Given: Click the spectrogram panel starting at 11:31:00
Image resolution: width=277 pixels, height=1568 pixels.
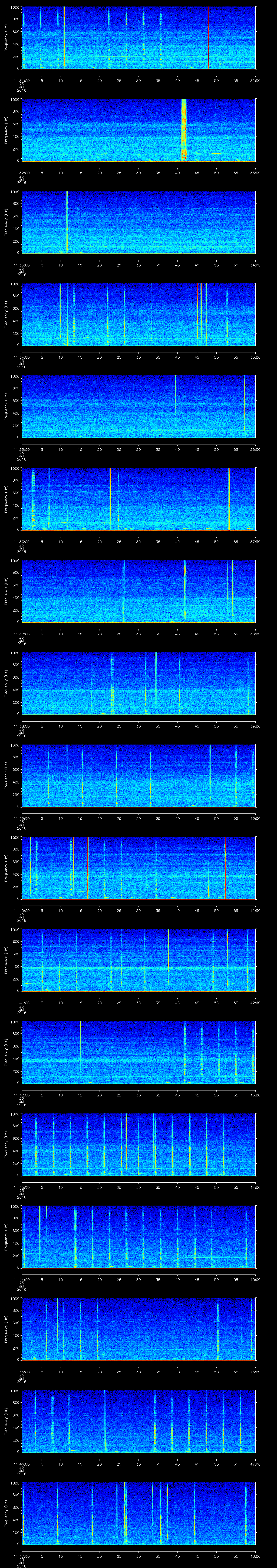Looking at the screenshot, I should coord(139,38).
